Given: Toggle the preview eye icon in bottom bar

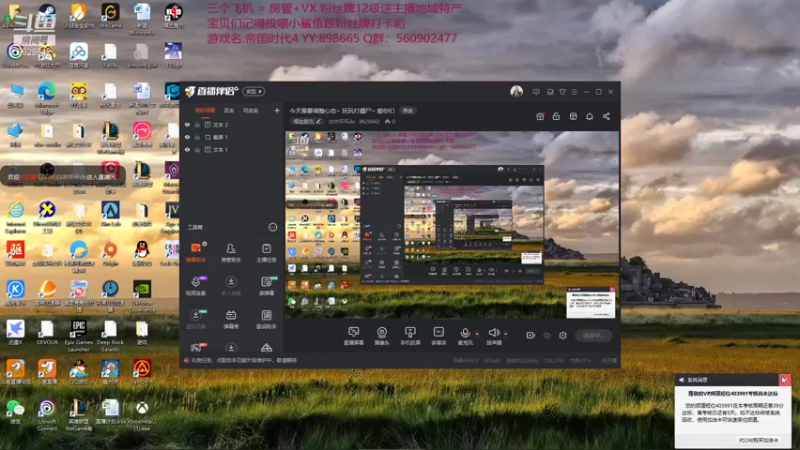Looking at the screenshot, I should [x=547, y=335].
